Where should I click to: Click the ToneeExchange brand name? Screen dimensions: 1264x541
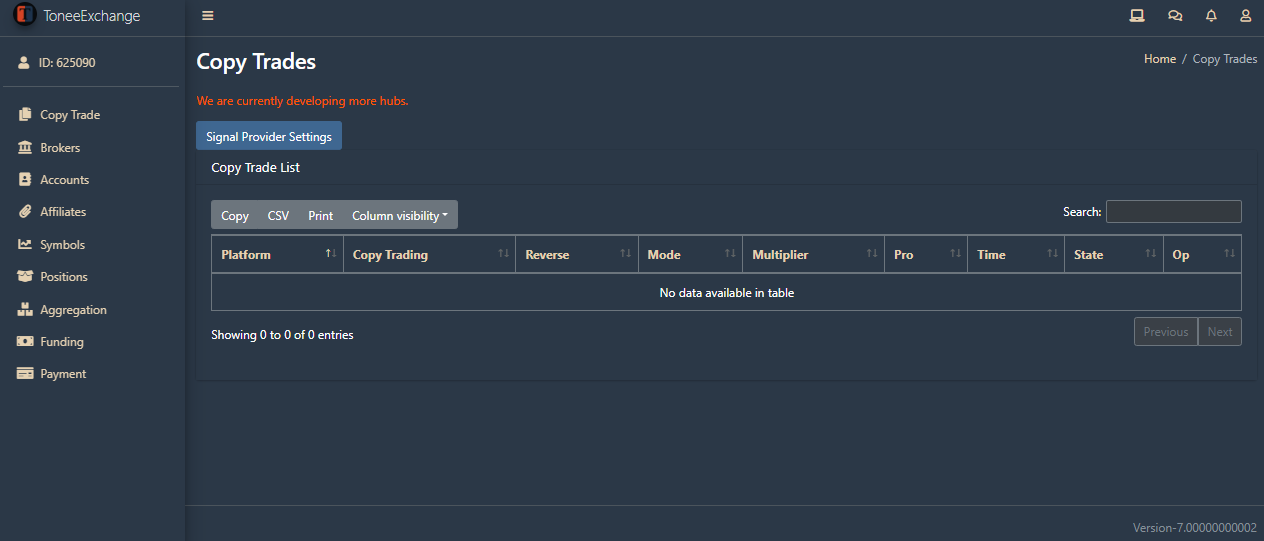92,16
